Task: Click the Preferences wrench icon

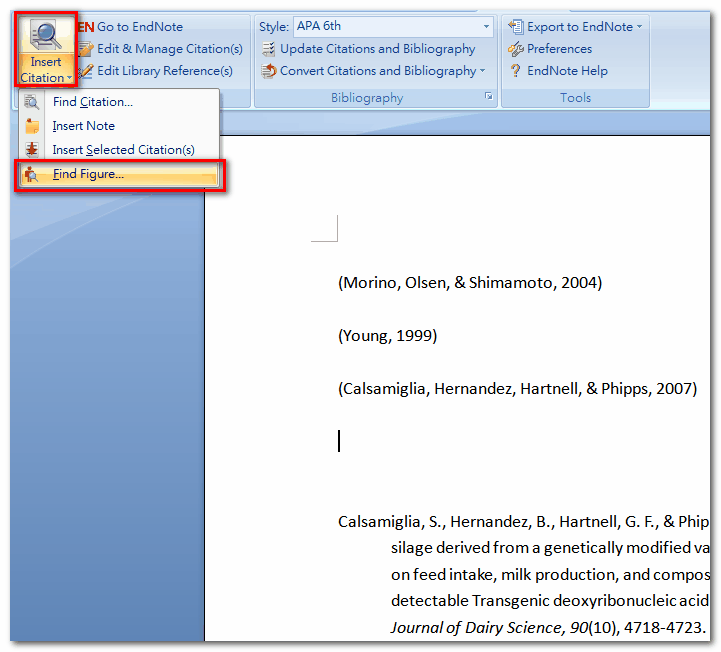Action: [x=516, y=49]
